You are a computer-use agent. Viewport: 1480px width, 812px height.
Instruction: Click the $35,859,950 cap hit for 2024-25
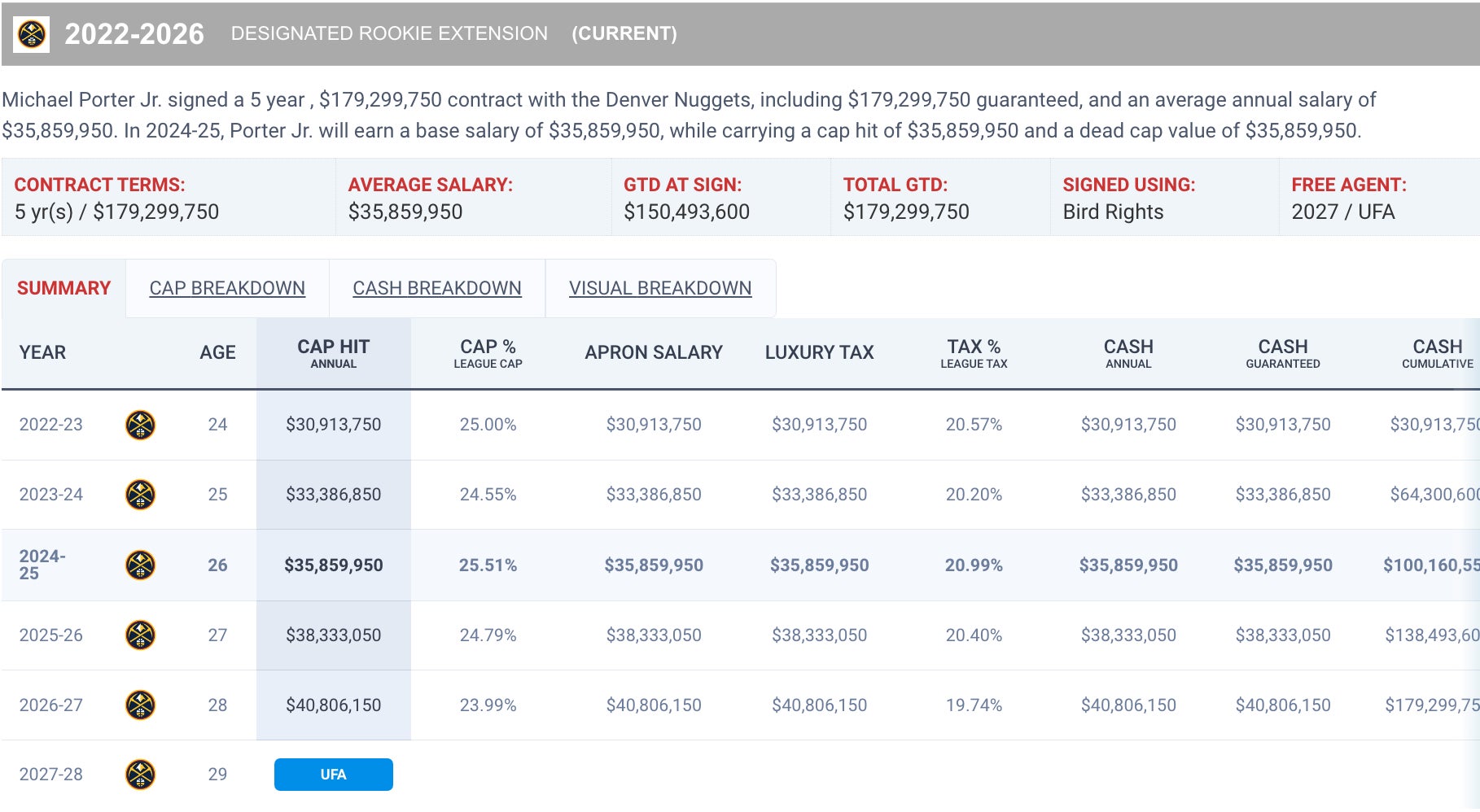[x=333, y=565]
